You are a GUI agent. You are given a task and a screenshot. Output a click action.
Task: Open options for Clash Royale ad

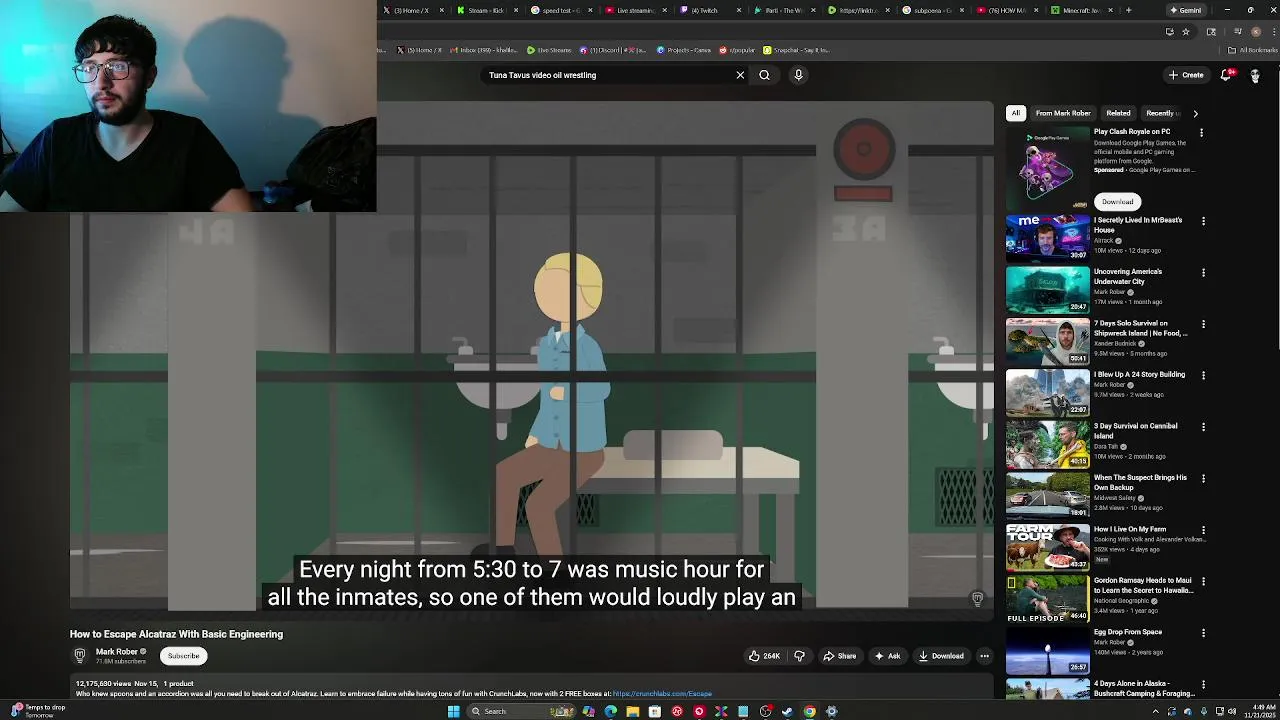[x=1202, y=132]
